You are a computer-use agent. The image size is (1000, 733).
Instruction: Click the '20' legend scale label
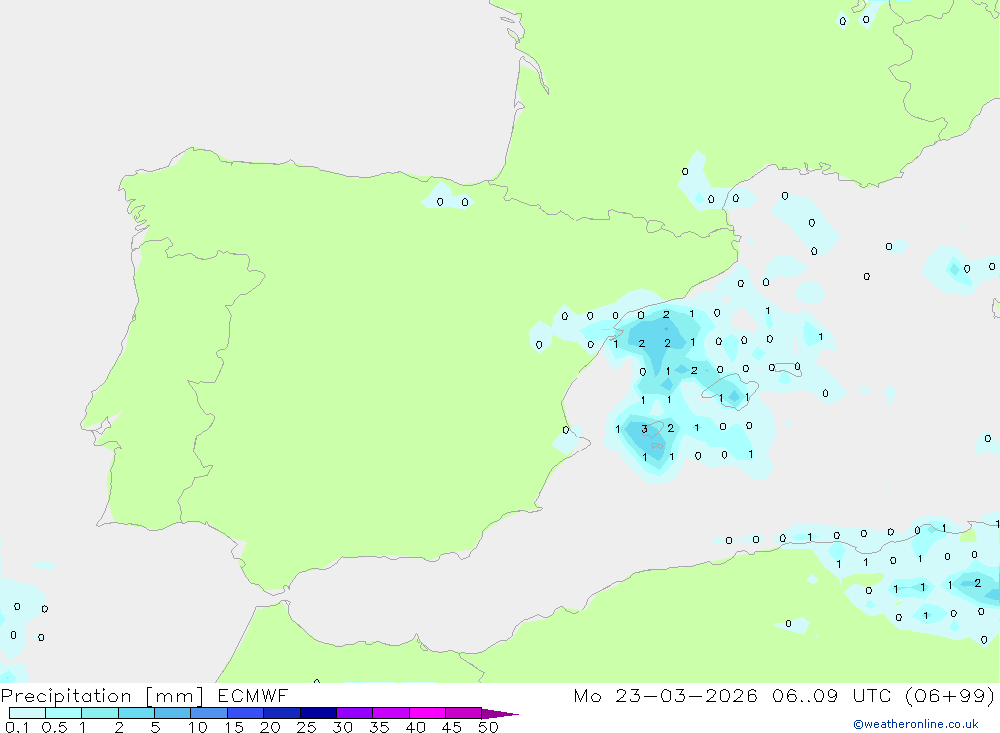[x=270, y=727]
